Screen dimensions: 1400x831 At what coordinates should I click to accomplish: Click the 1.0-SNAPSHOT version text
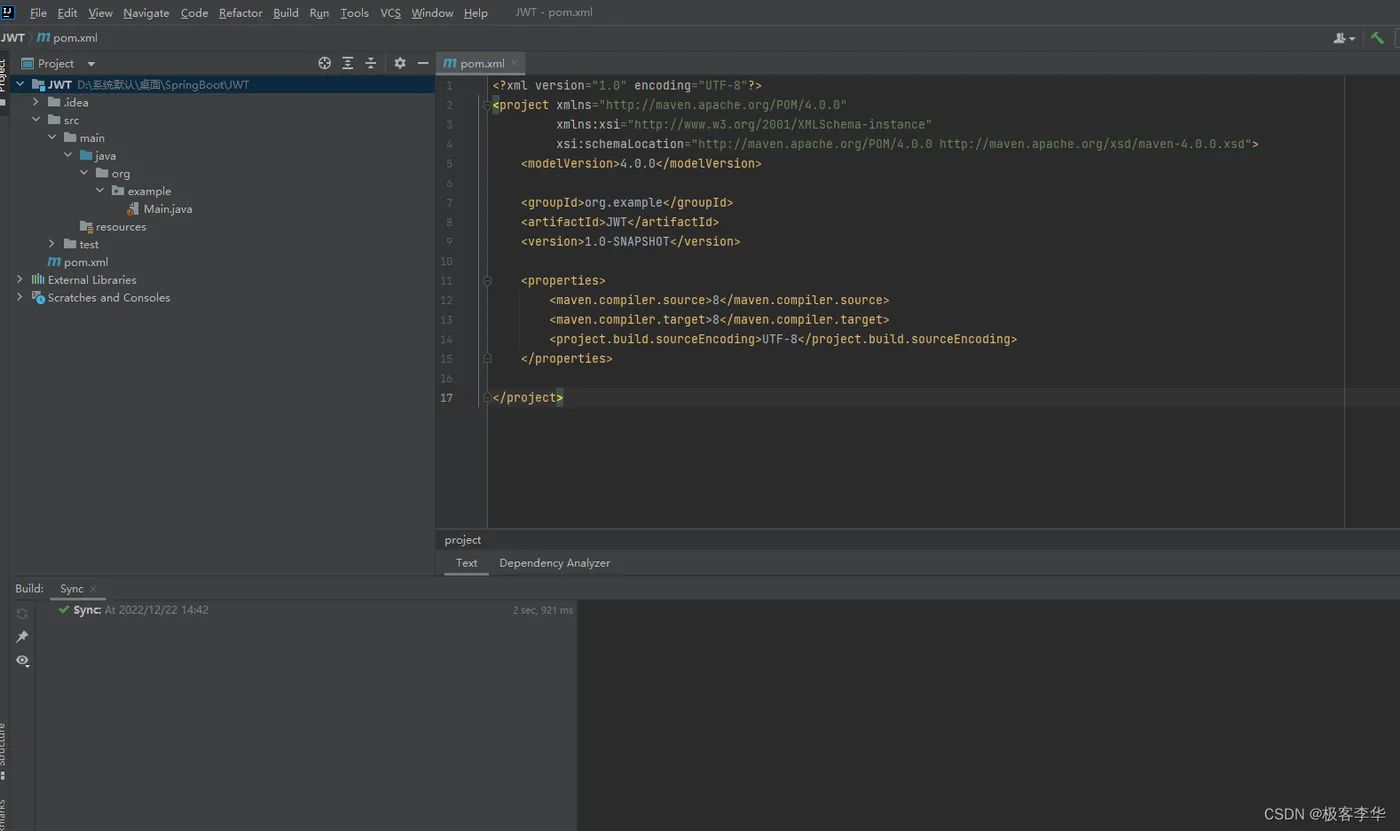[626, 242]
